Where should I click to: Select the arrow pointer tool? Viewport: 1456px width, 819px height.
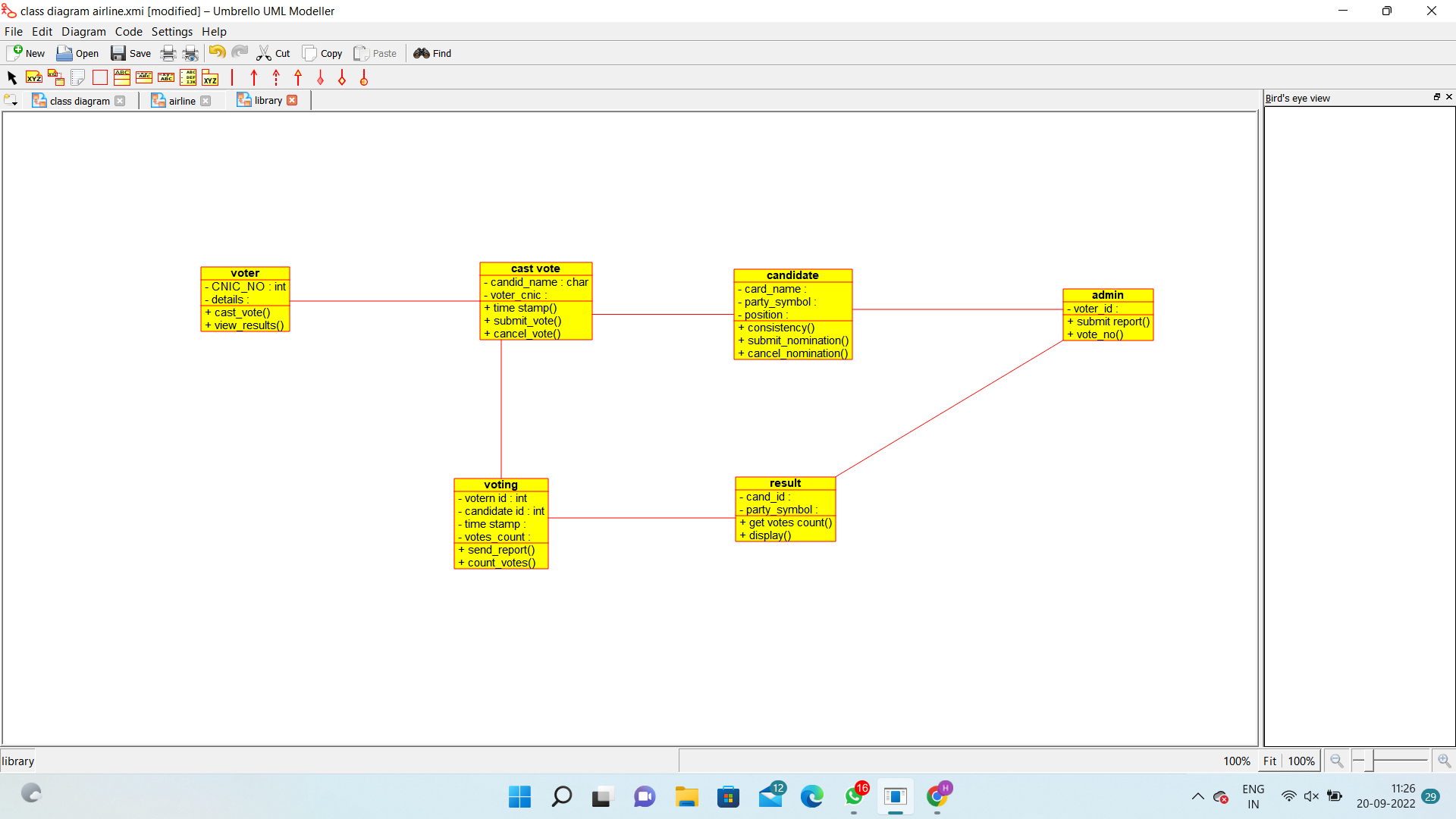[11, 77]
